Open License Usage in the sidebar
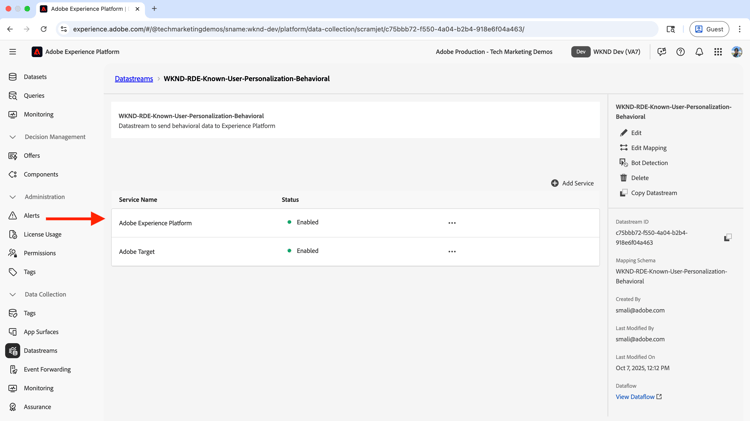Viewport: 750px width, 421px height. pos(43,234)
